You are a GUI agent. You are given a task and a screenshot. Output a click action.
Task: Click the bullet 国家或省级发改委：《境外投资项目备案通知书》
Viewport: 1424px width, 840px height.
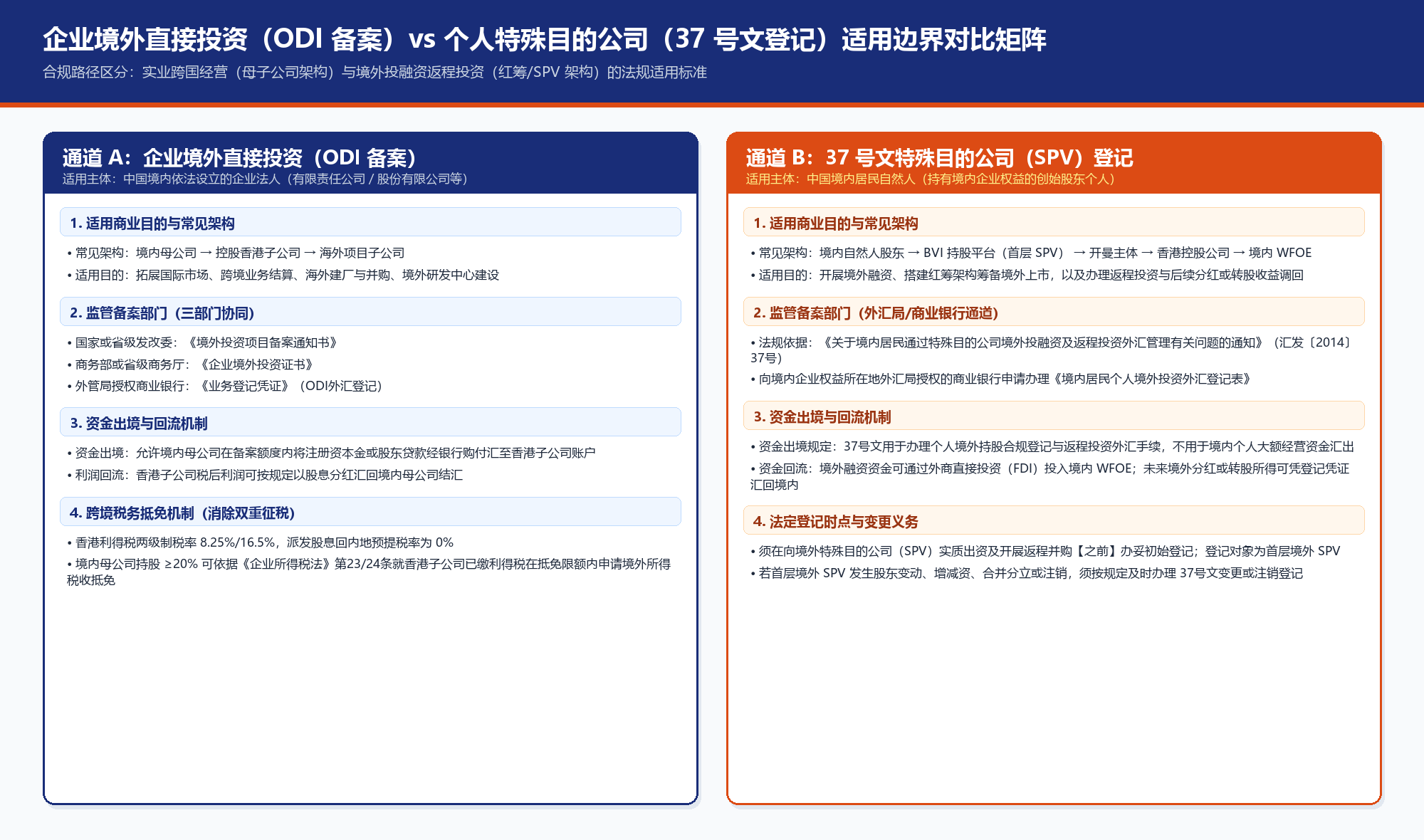[203, 342]
